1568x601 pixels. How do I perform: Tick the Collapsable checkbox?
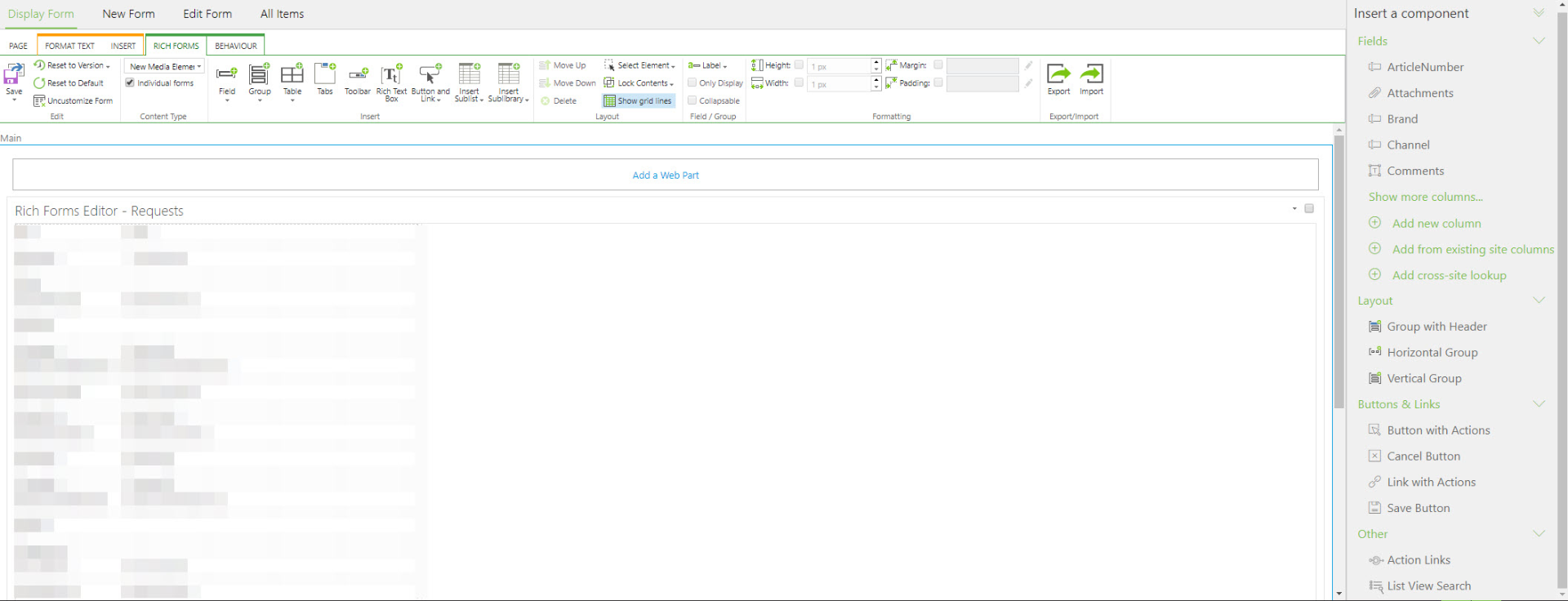coord(692,100)
